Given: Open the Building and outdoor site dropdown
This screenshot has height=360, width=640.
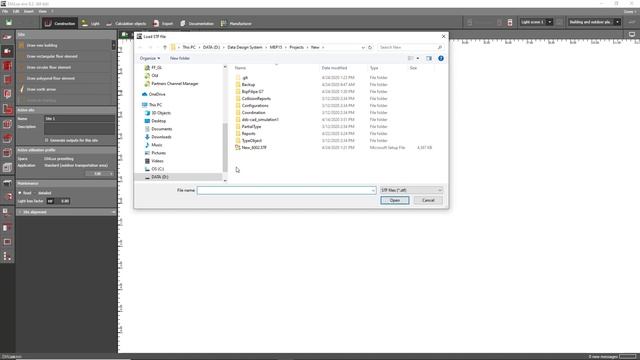Looking at the screenshot, I should [594, 22].
